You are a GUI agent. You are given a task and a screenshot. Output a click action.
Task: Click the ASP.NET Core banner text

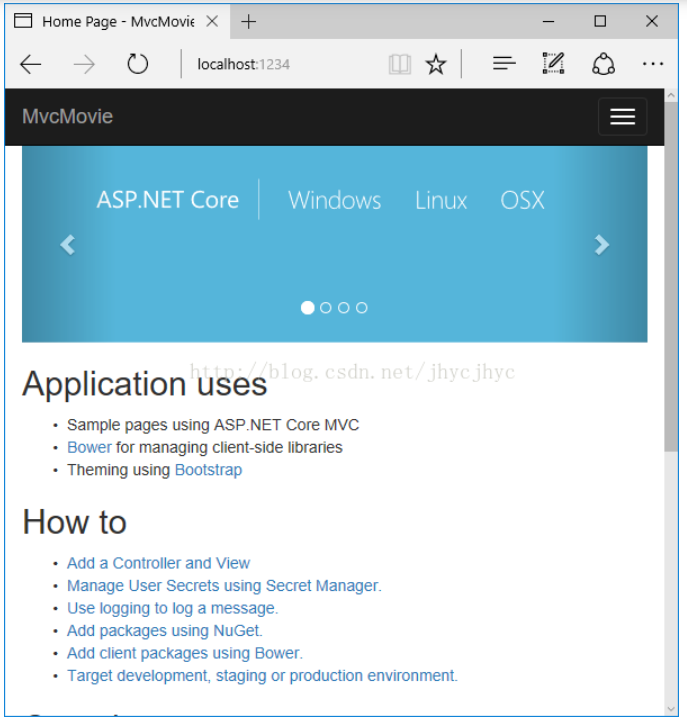click(x=168, y=200)
